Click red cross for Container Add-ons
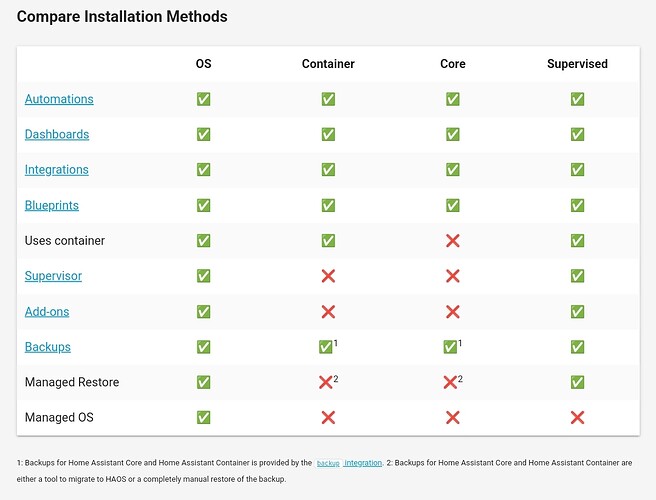The width and height of the screenshot is (656, 500). click(x=328, y=312)
